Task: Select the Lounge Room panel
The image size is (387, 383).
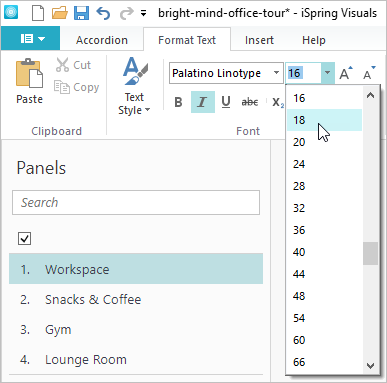Action: click(136, 359)
